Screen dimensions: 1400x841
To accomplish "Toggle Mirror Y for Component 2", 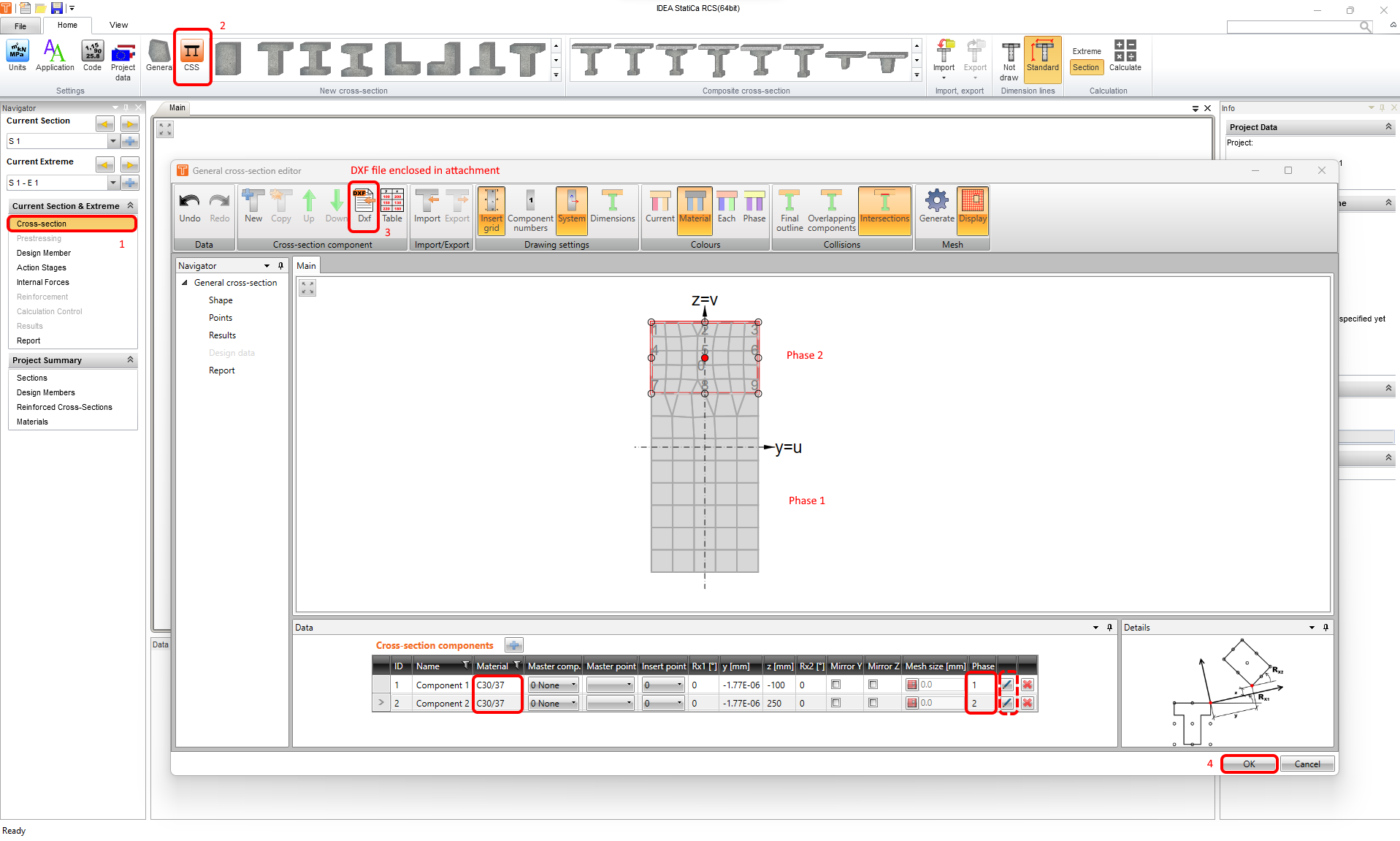I will (x=836, y=703).
